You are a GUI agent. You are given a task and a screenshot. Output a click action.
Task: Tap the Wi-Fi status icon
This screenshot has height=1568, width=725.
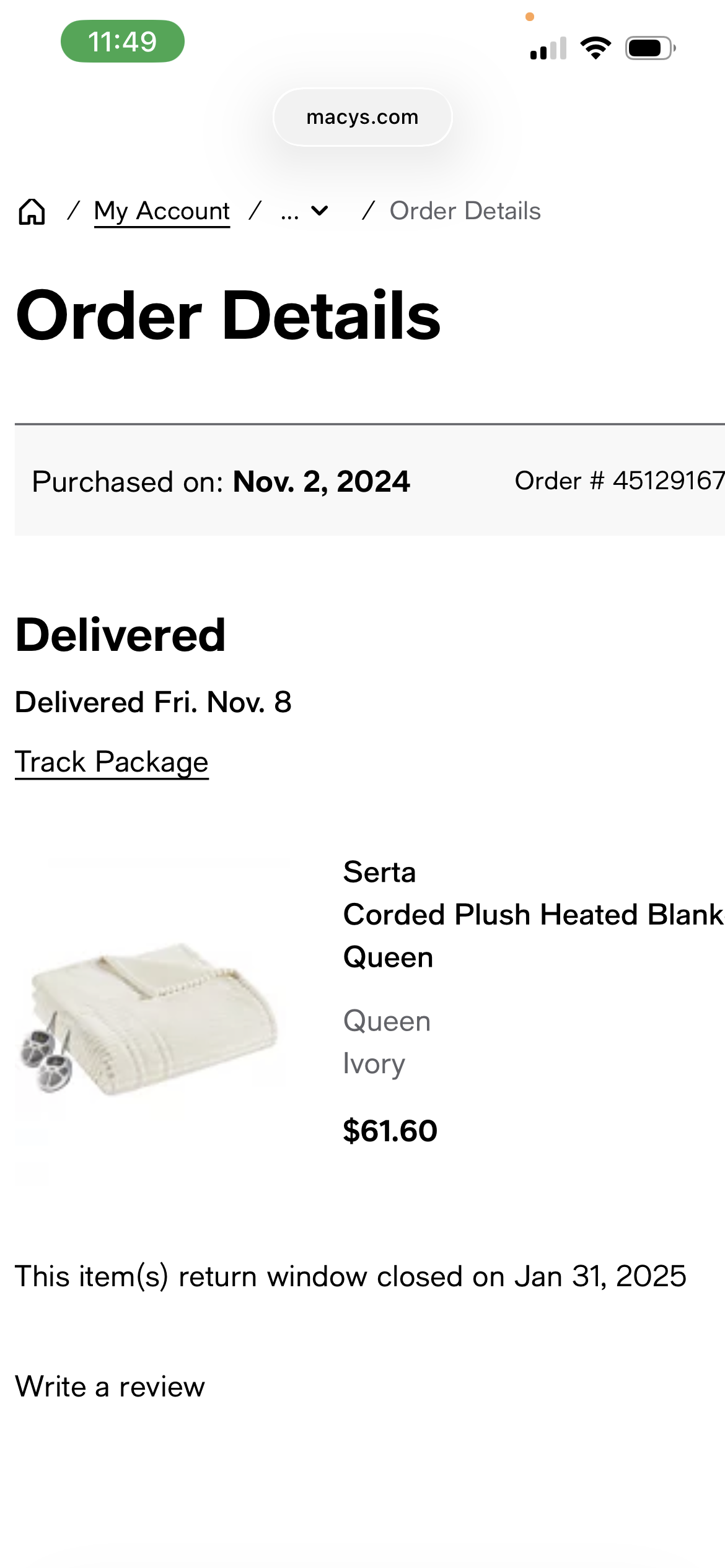(x=595, y=48)
